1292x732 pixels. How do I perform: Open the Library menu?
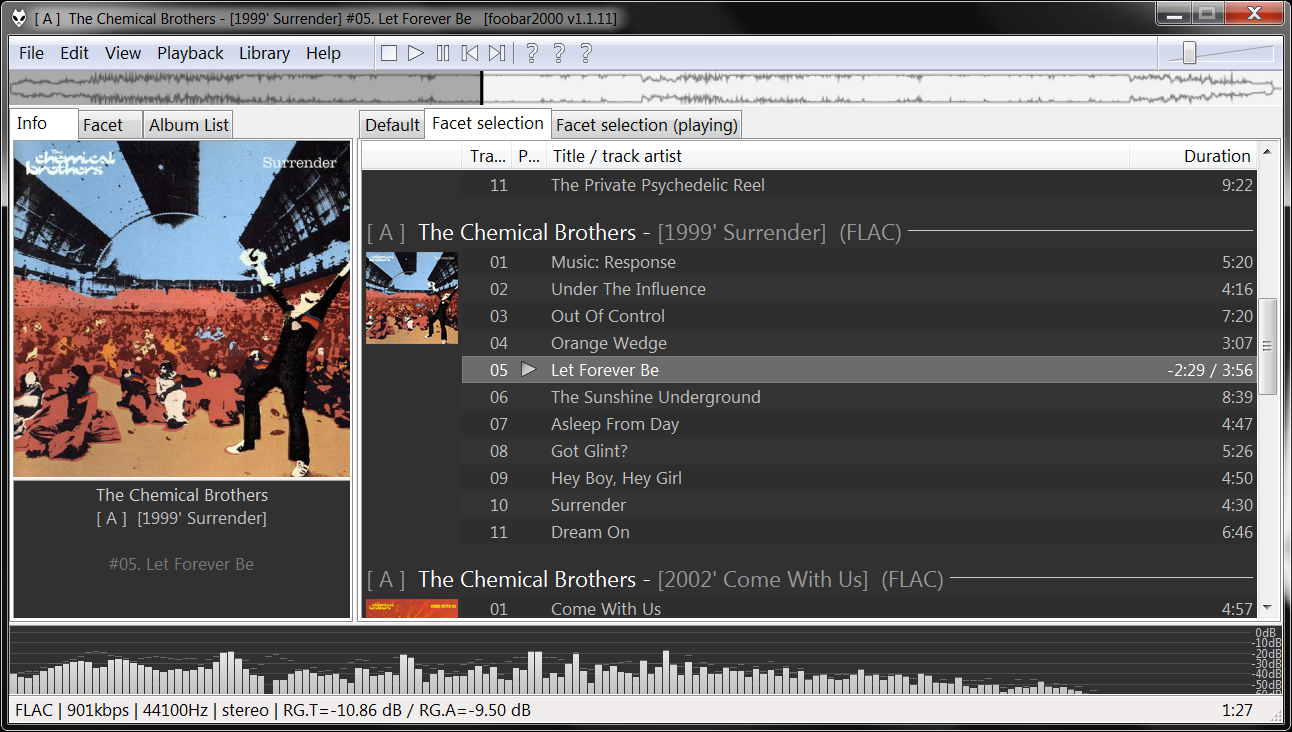pyautogui.click(x=264, y=53)
